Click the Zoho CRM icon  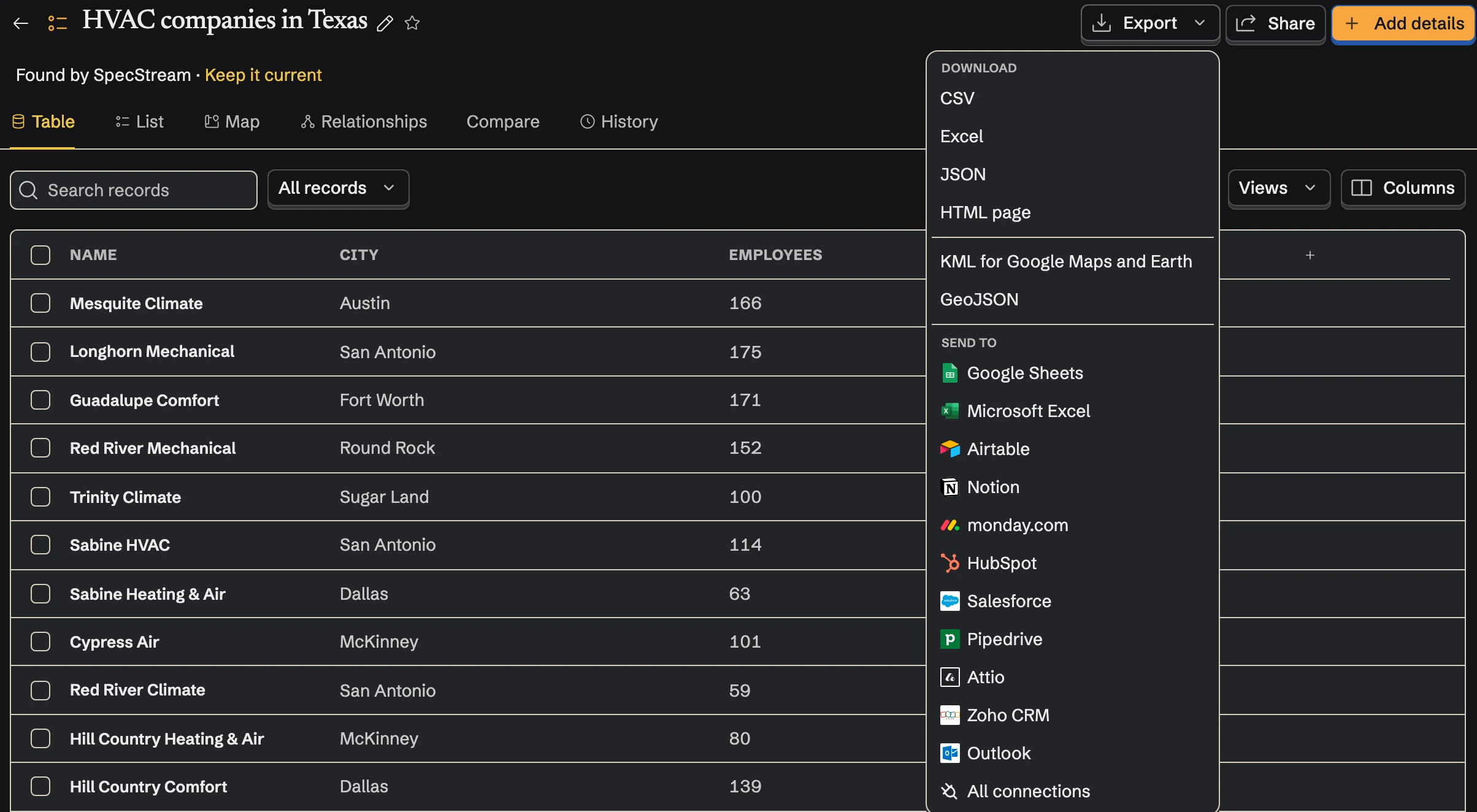click(x=950, y=715)
